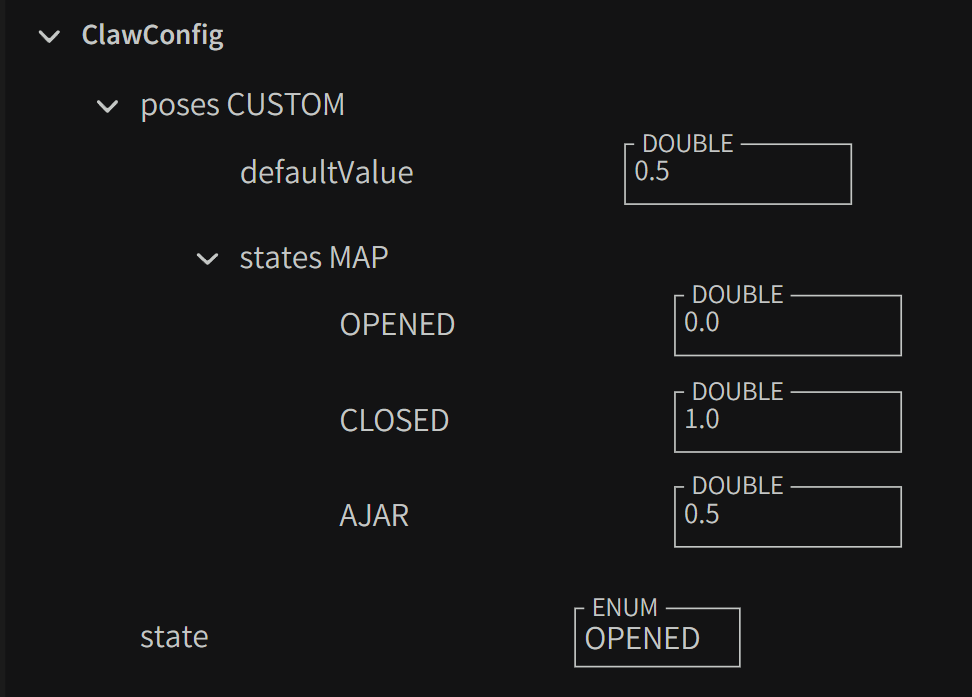Image resolution: width=972 pixels, height=697 pixels.
Task: Click the defaultValue input field containing 0.5
Action: click(737, 174)
